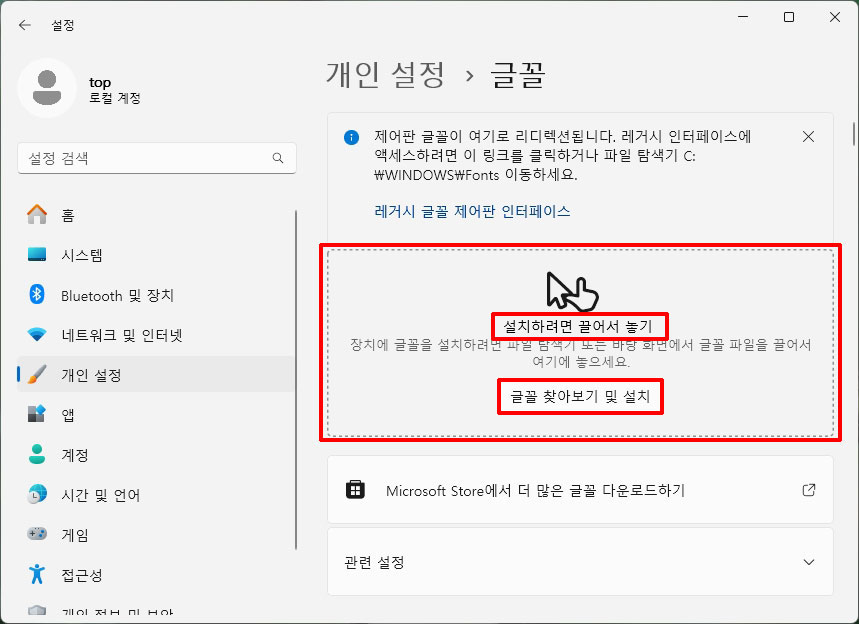Click 글꼴 찾아보기 및 설치 to browse fonts
This screenshot has height=624, width=859.
[x=580, y=397]
